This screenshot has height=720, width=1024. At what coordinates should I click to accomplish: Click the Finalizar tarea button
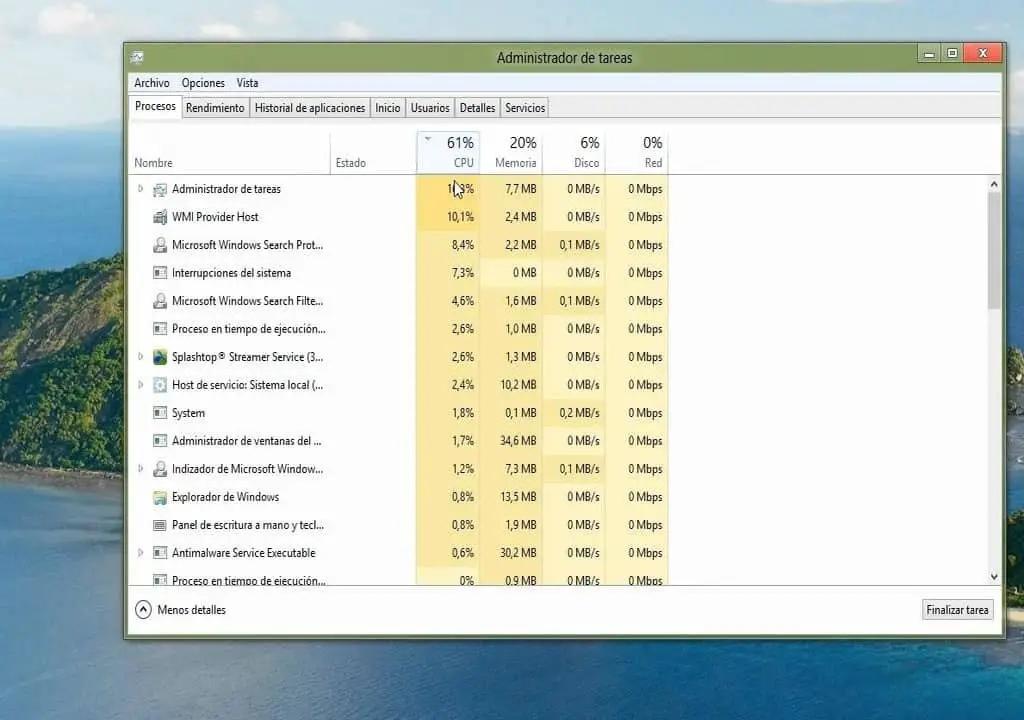(x=957, y=610)
